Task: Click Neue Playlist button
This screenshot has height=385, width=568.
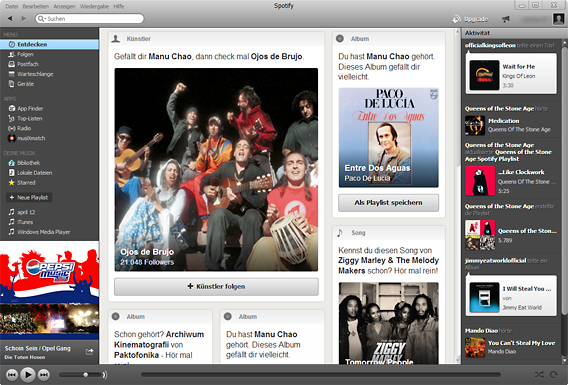Action: pos(29,197)
